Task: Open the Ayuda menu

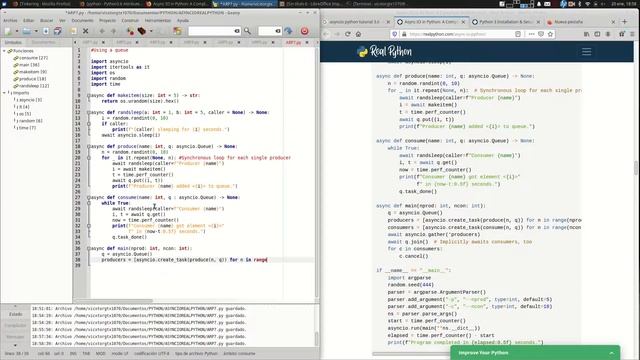Action: pos(182,20)
